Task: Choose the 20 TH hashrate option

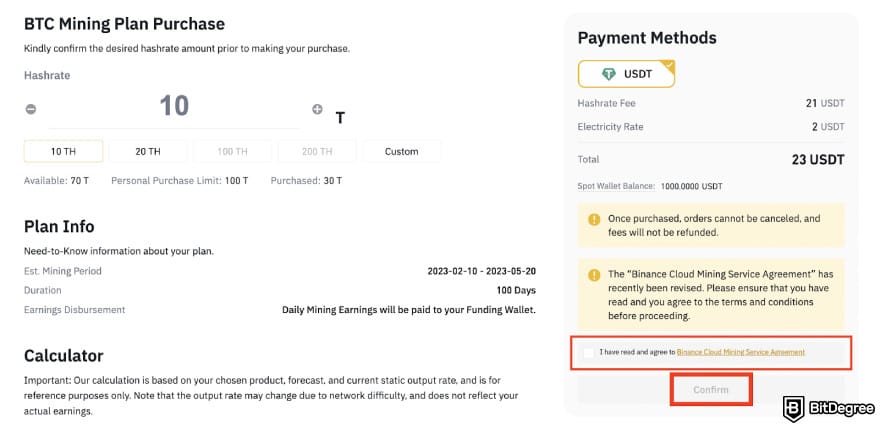Action: [x=148, y=151]
